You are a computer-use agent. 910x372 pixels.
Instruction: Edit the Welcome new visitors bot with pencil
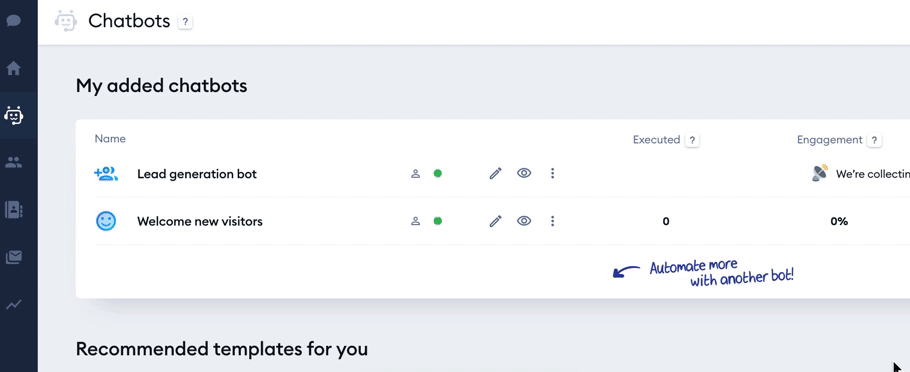[495, 221]
